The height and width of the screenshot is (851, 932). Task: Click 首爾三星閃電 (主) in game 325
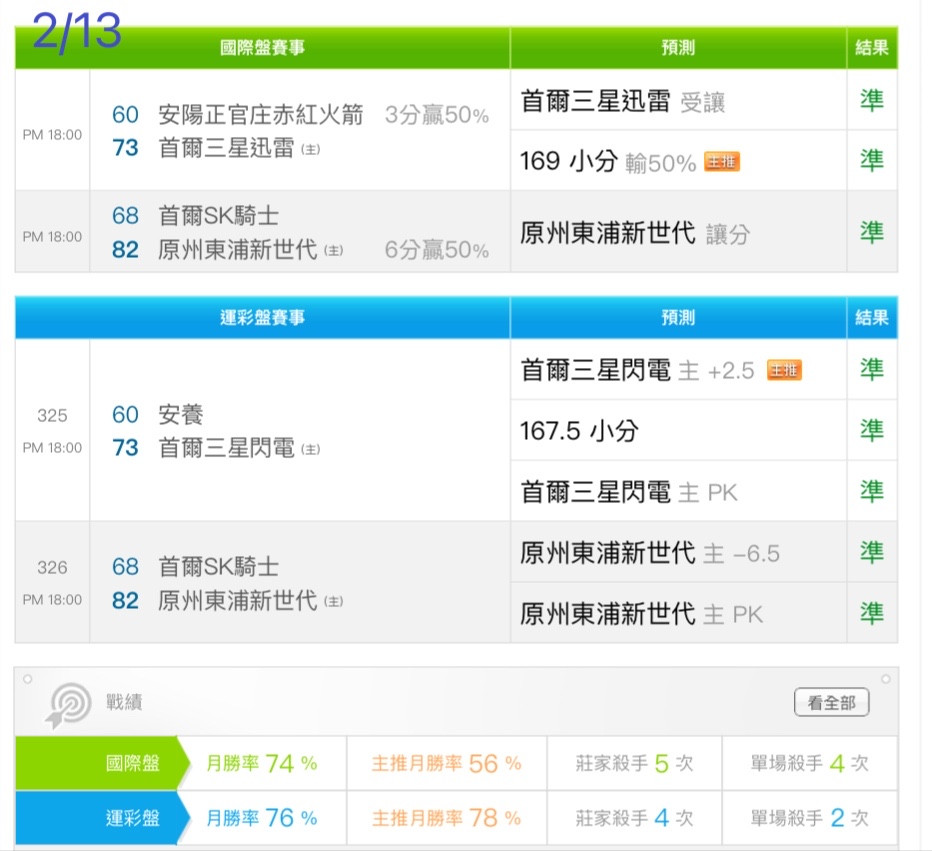[x=239, y=447]
